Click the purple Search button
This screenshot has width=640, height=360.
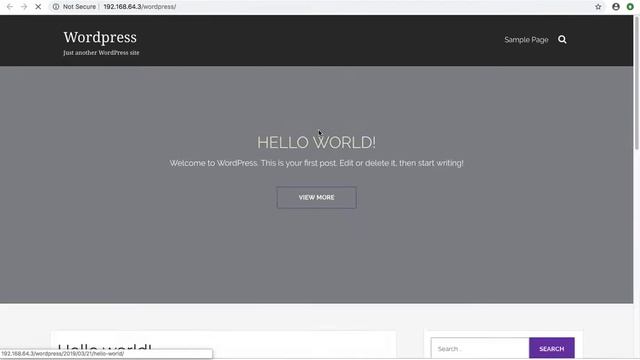click(551, 349)
